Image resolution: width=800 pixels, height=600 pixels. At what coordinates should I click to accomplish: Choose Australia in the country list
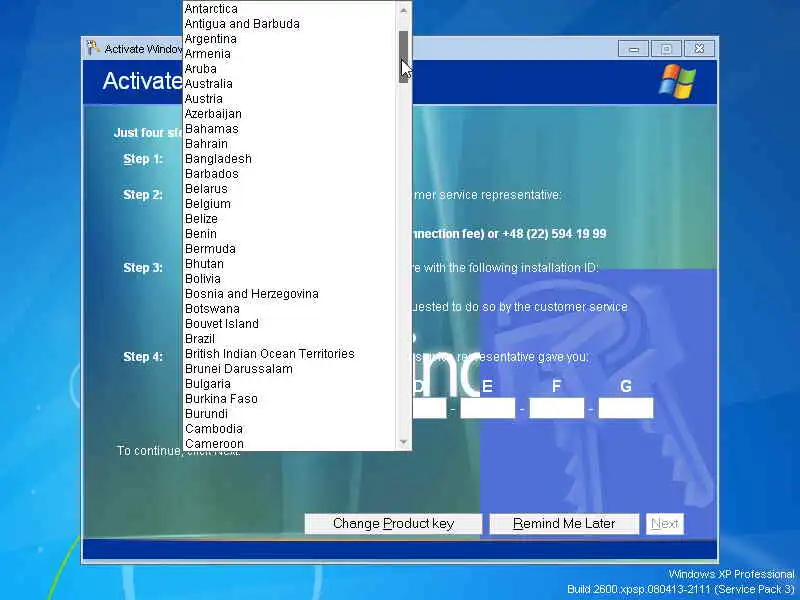click(289, 84)
